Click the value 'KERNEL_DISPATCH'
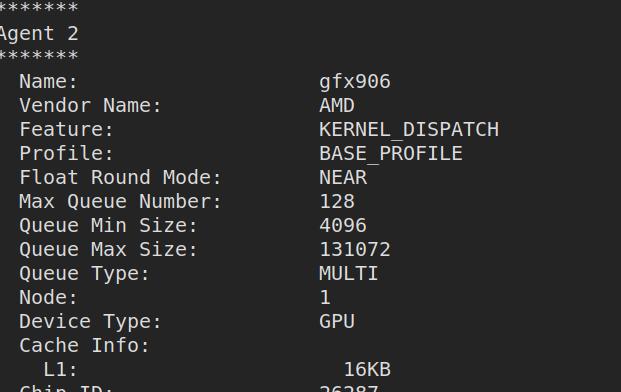Screen dimensions: 621x392 [409, 130]
